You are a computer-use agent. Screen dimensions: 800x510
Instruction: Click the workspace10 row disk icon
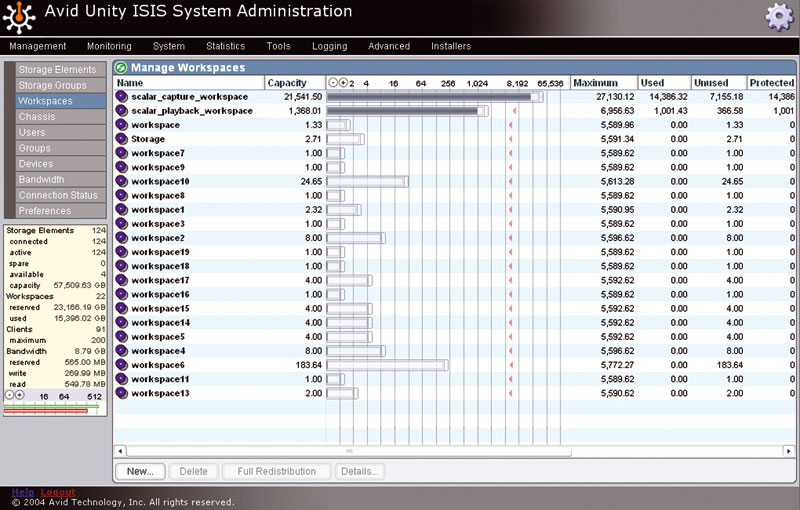coord(122,182)
